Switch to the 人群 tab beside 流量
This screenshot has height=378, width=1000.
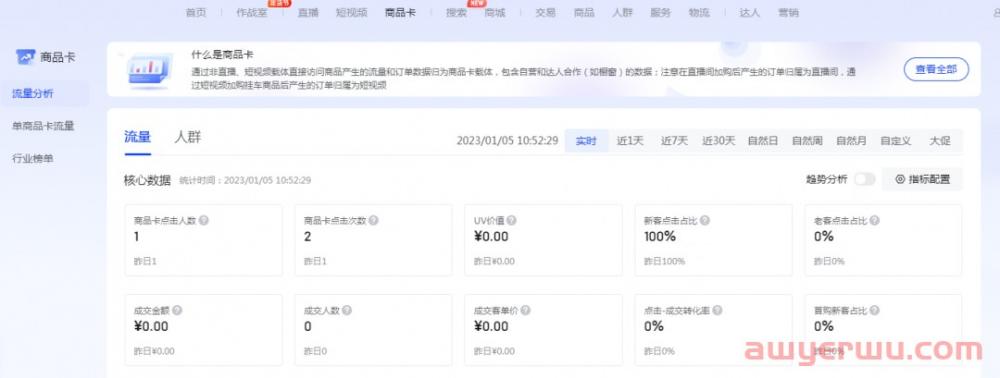click(x=188, y=137)
